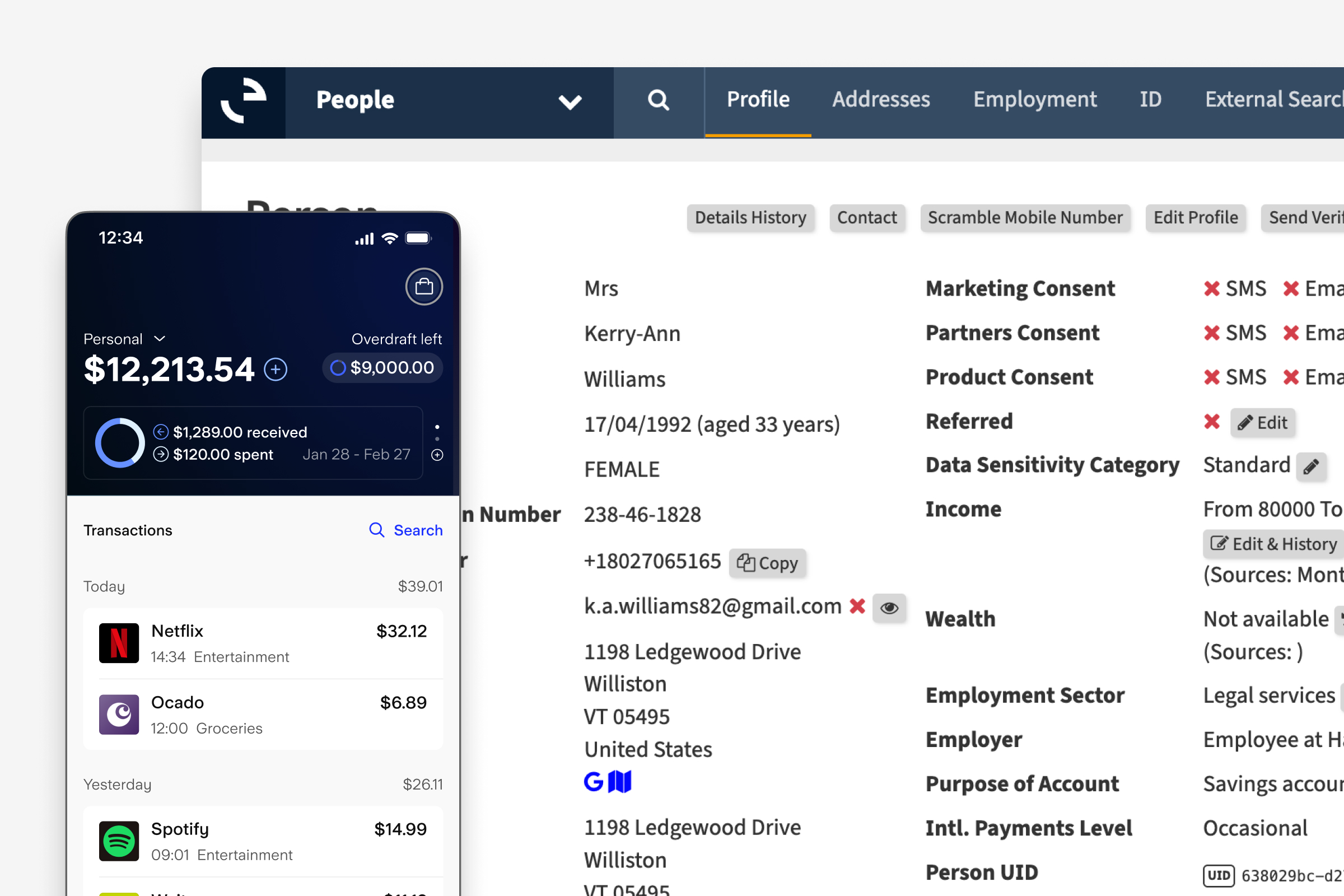Switch to the Addresses tab
This screenshot has width=1344, height=896.
pyautogui.click(x=880, y=100)
